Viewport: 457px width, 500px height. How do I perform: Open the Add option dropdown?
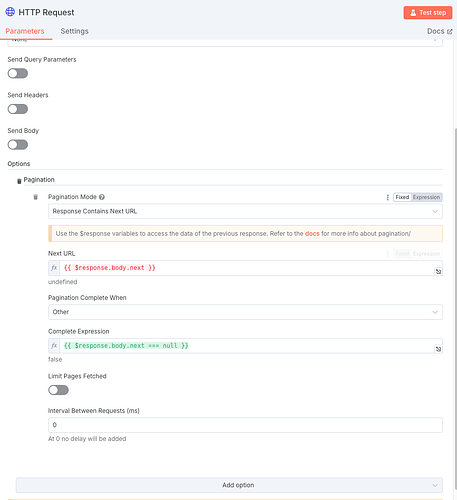[229, 485]
